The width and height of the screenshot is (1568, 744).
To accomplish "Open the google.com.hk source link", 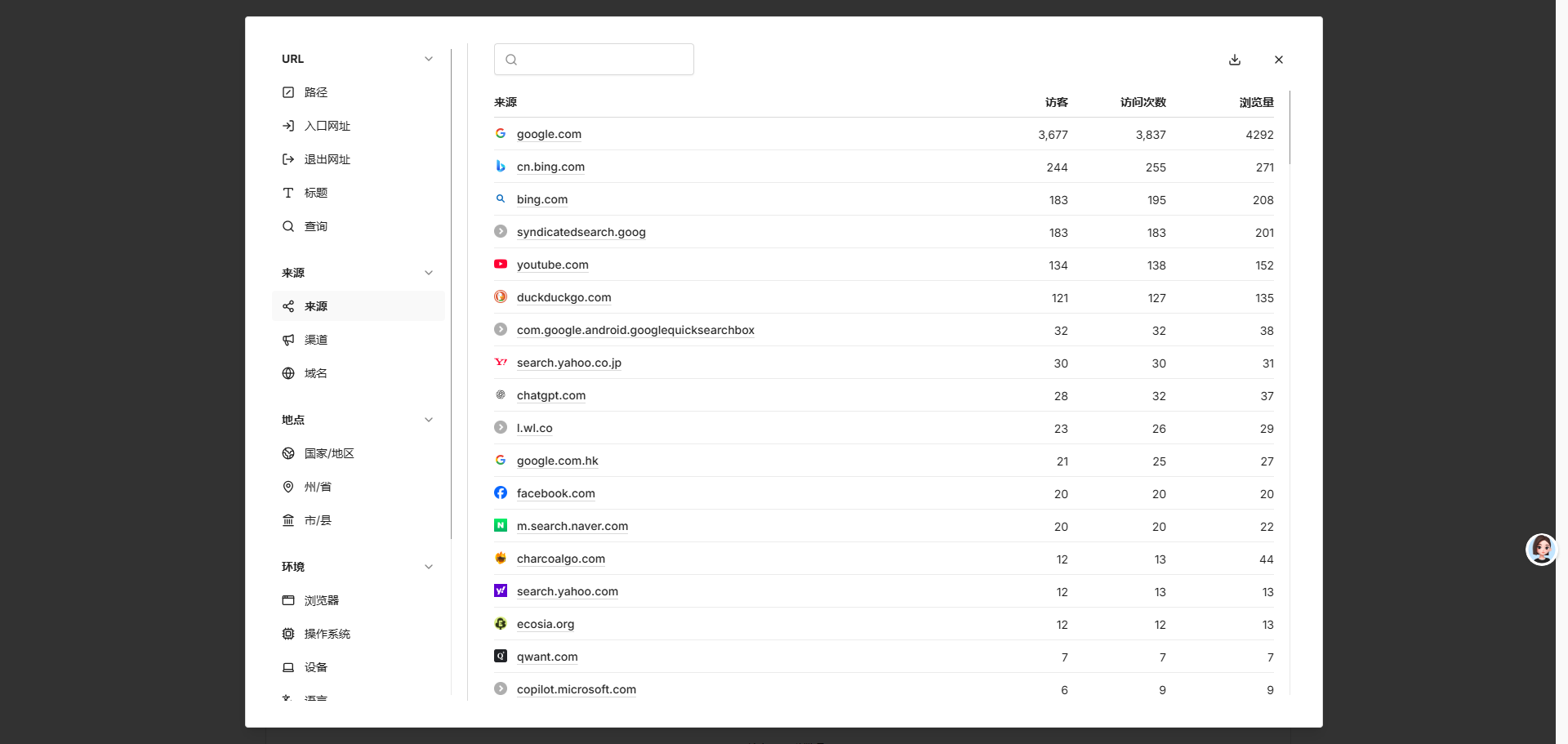I will pos(558,461).
